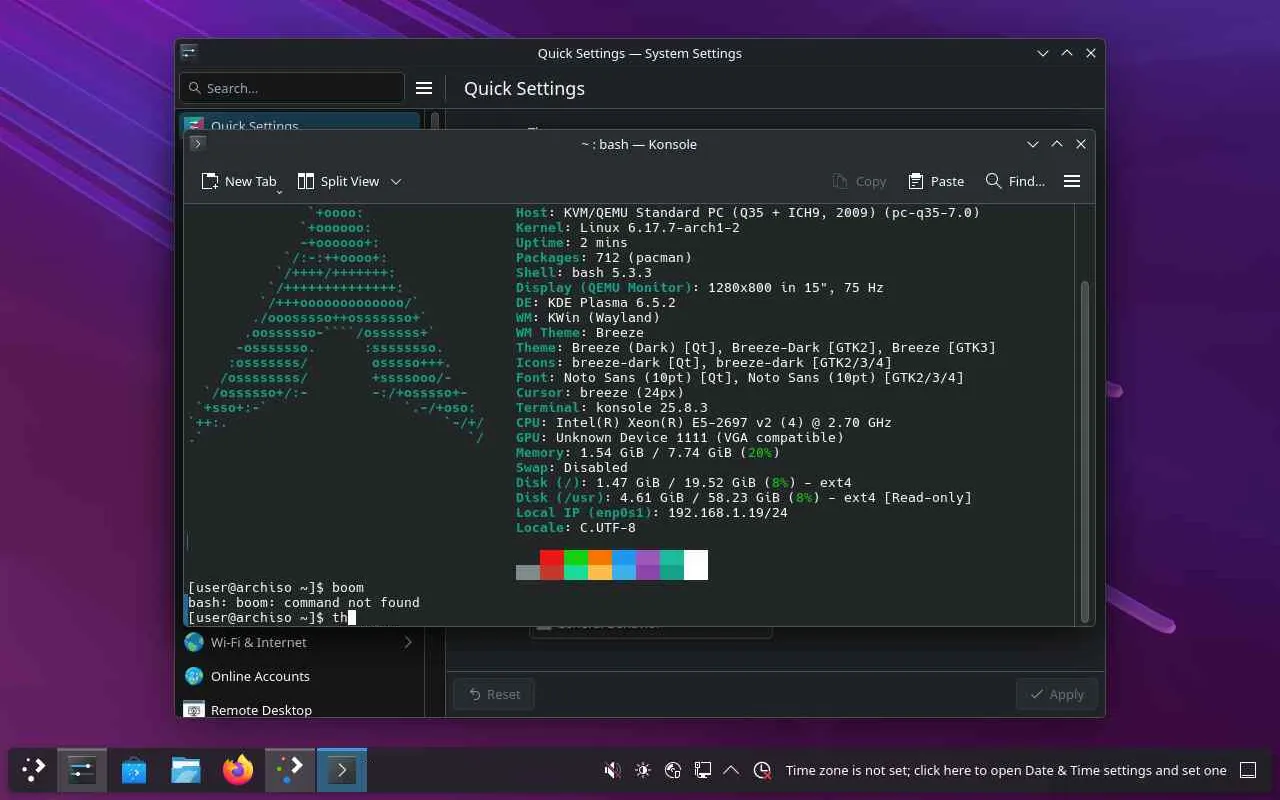Click the Online Accounts sidebar icon
The height and width of the screenshot is (800, 1280).
194,676
